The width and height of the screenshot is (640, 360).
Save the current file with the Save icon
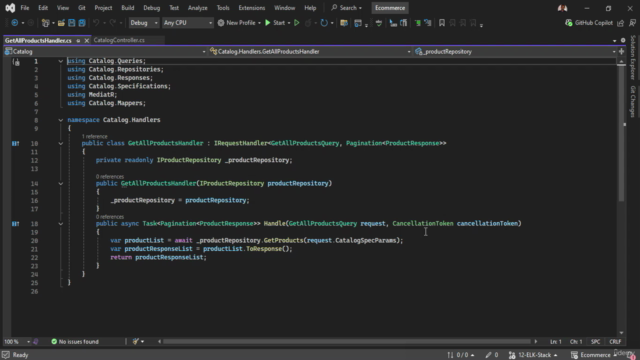pyautogui.click(x=71, y=23)
